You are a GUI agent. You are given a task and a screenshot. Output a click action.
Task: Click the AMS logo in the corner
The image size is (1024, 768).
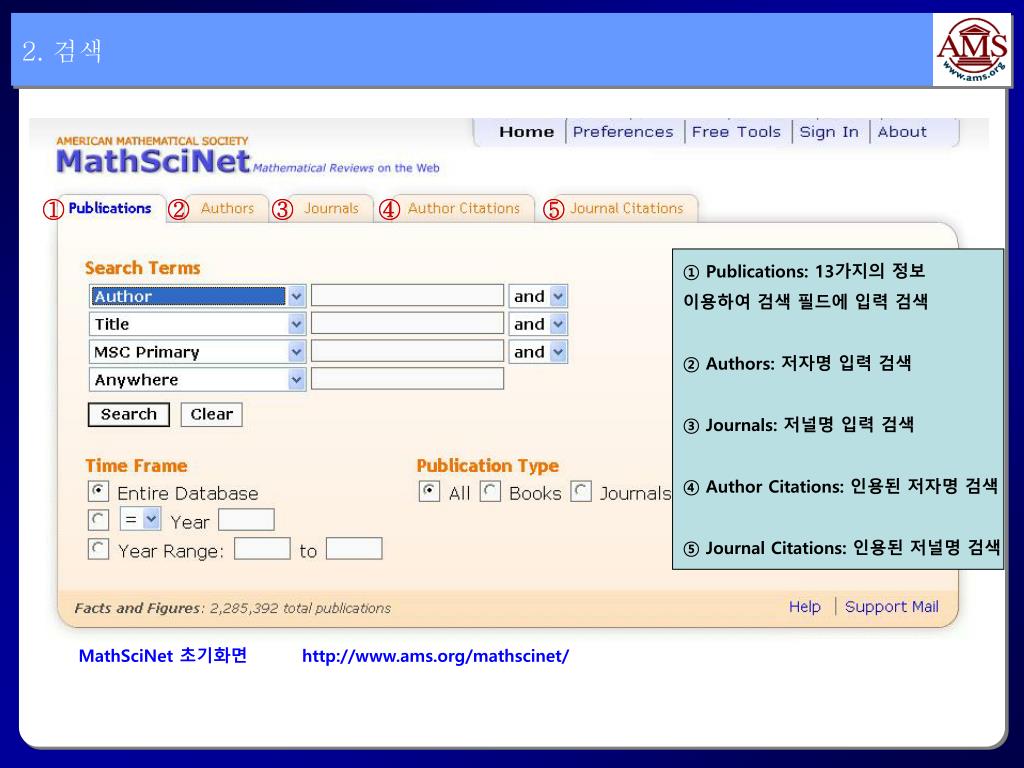tap(972, 50)
